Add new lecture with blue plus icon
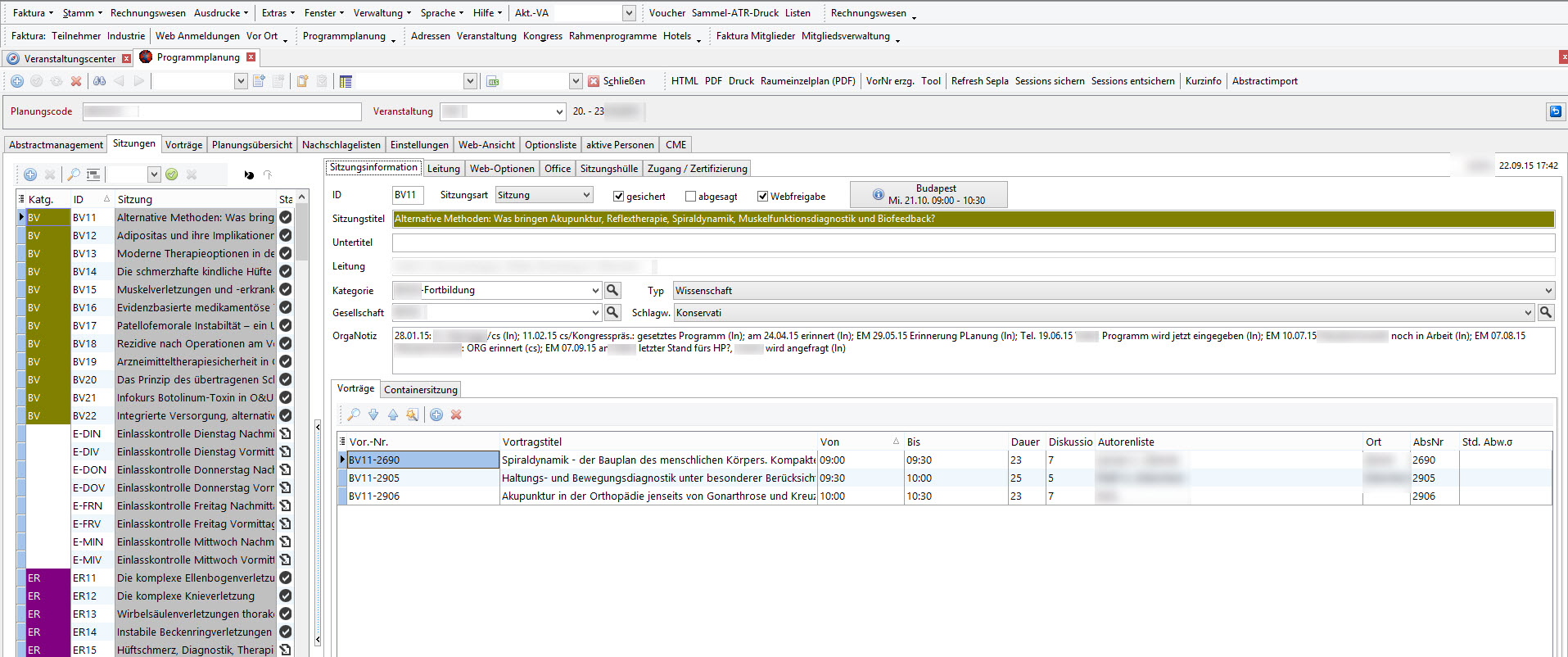This screenshot has height=657, width=1568. tap(436, 415)
